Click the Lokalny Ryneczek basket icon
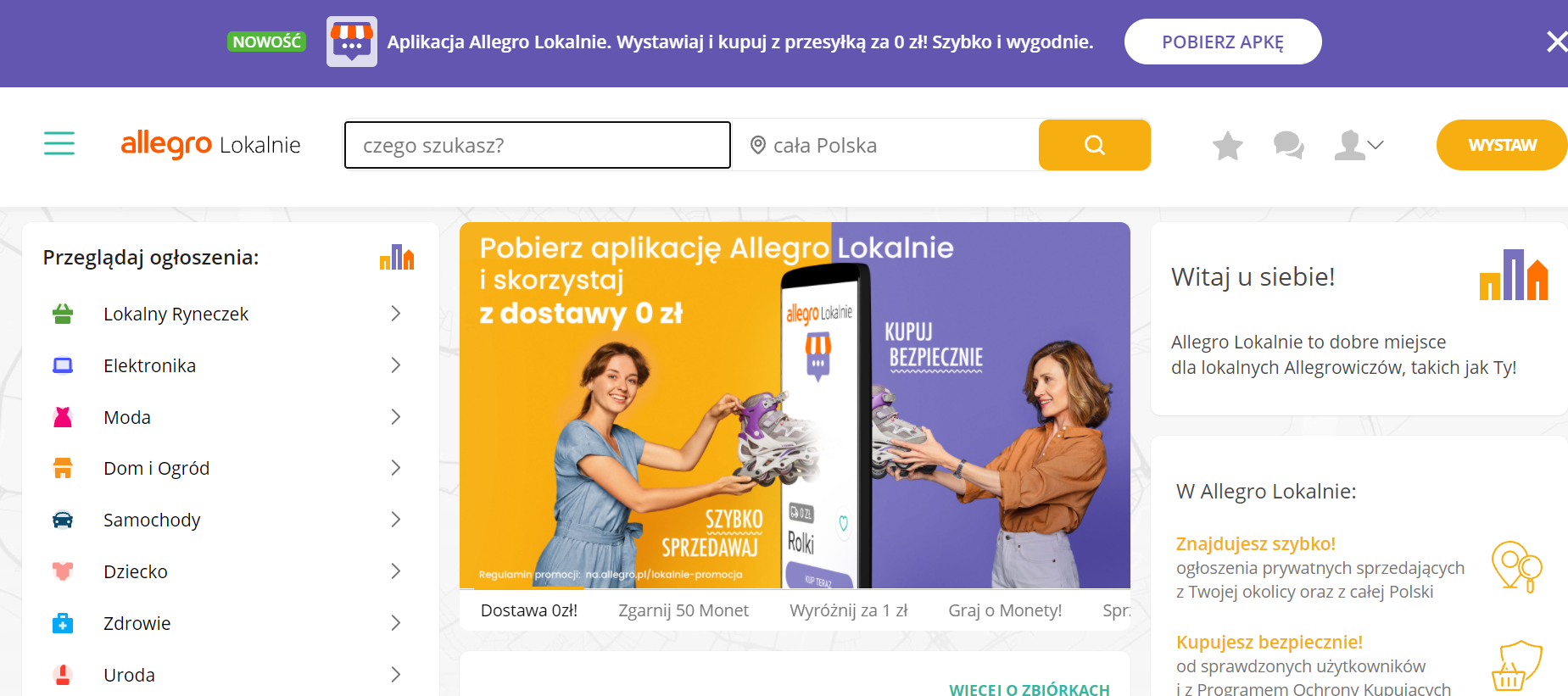1568x696 pixels. [63, 314]
